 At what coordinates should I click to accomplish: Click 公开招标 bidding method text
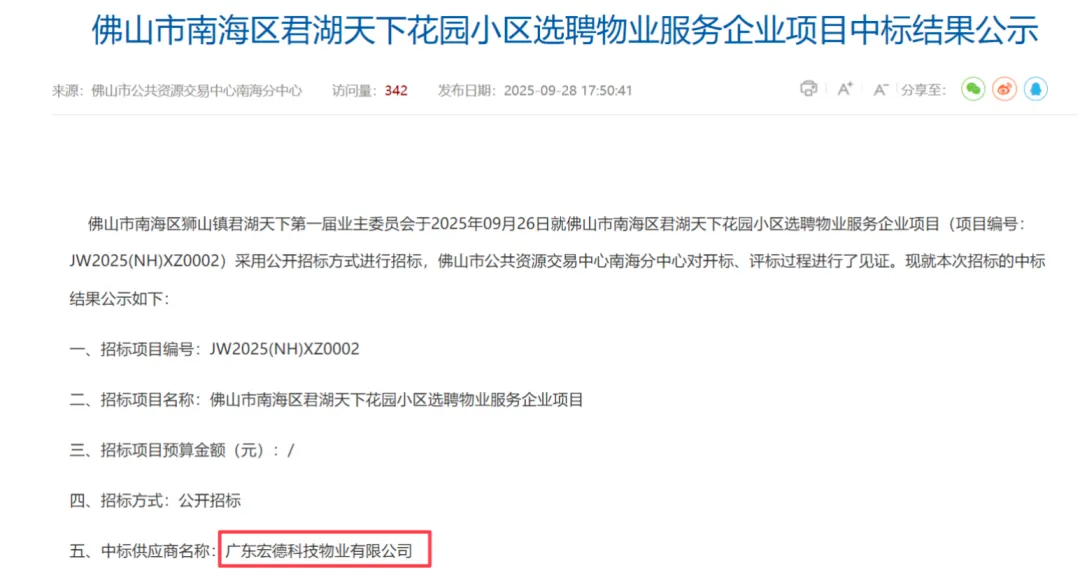click(x=210, y=501)
